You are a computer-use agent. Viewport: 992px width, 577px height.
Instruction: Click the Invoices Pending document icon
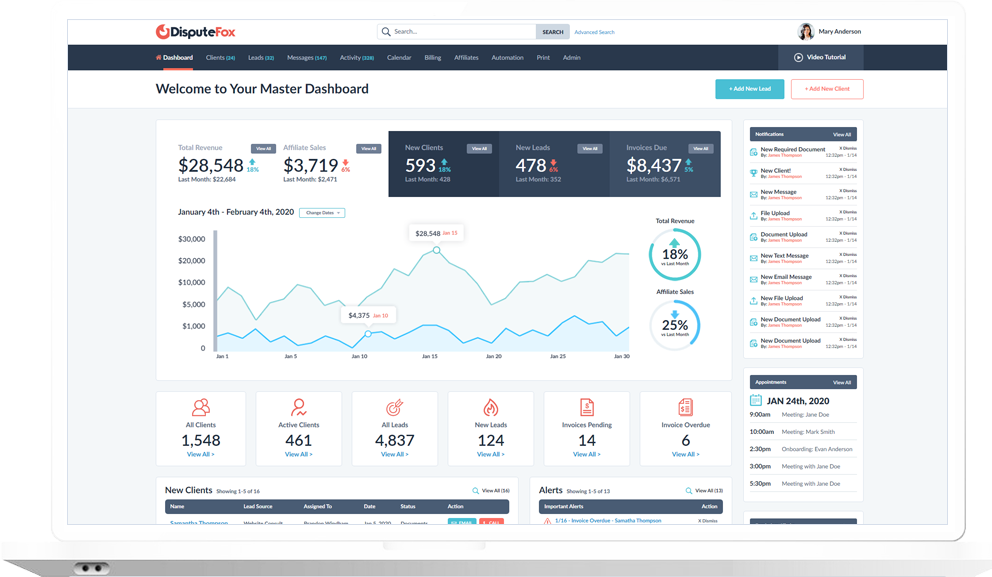coord(587,407)
